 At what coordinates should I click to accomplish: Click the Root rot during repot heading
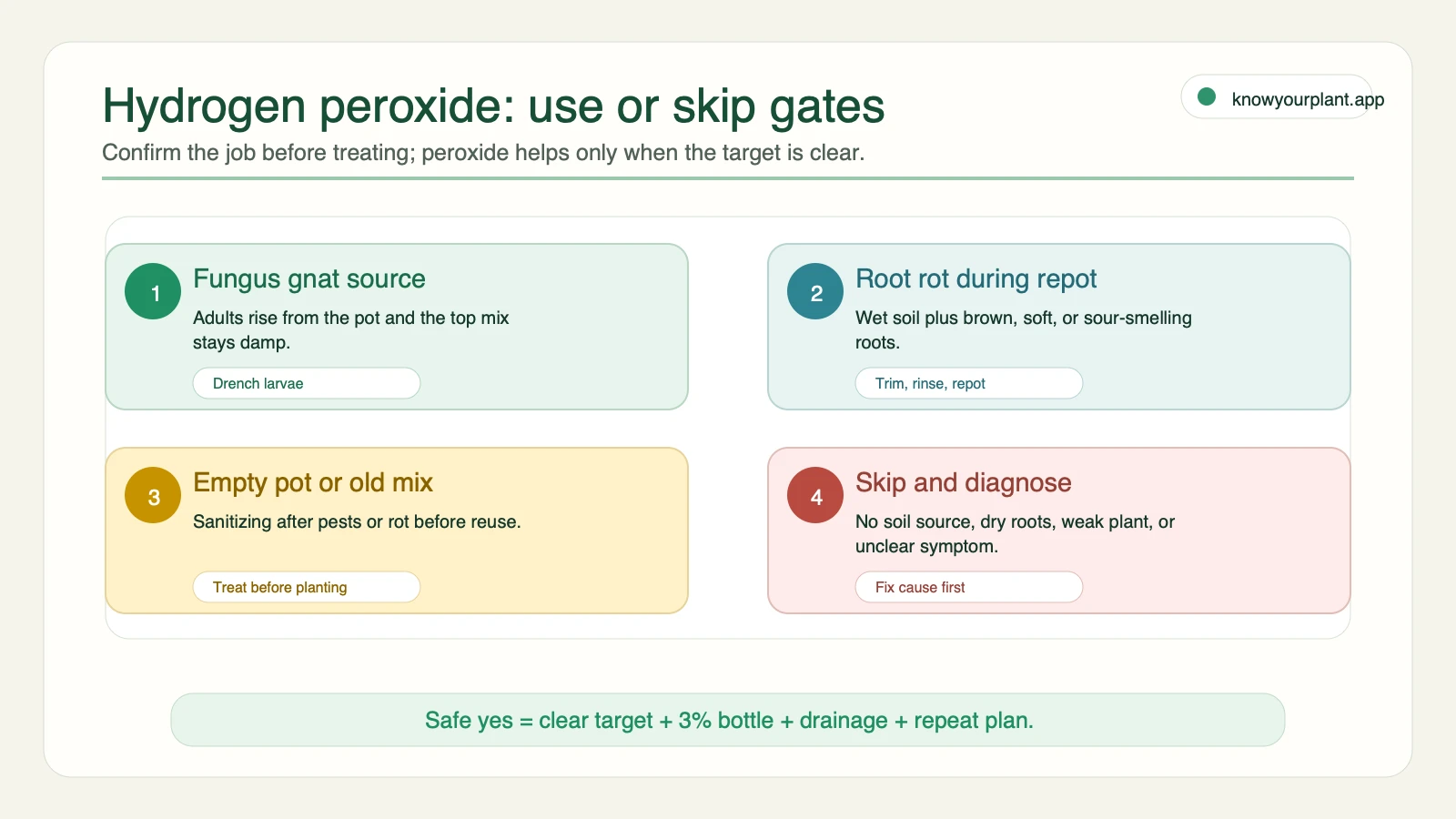pyautogui.click(x=976, y=278)
